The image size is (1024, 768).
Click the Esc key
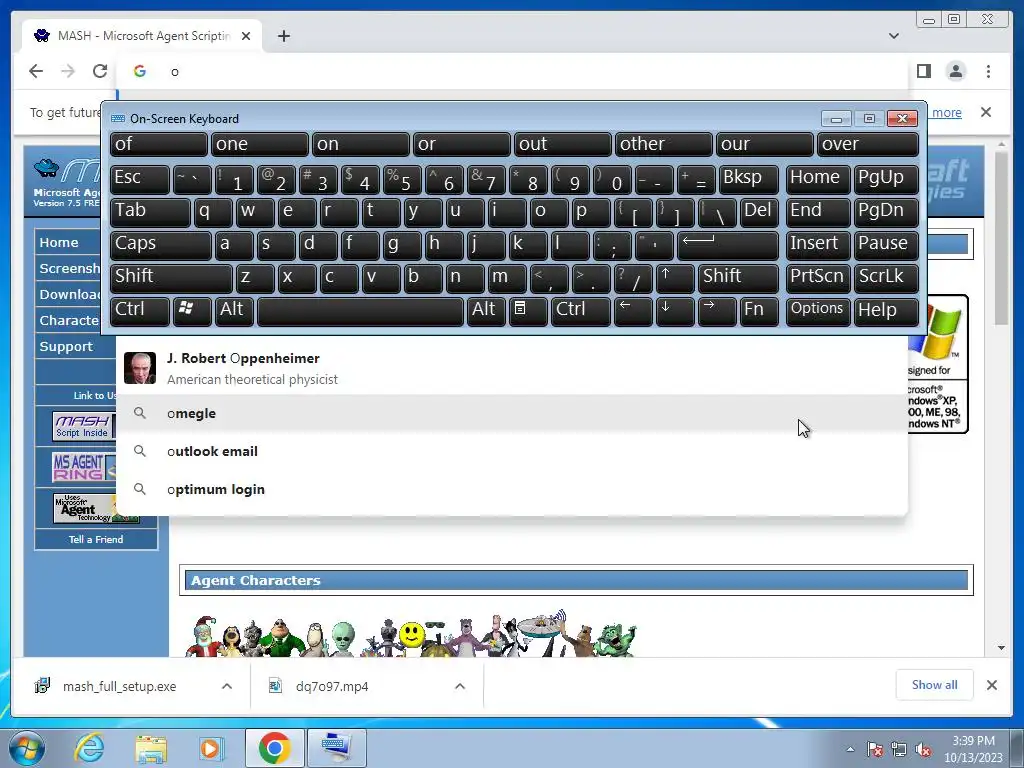click(x=140, y=179)
